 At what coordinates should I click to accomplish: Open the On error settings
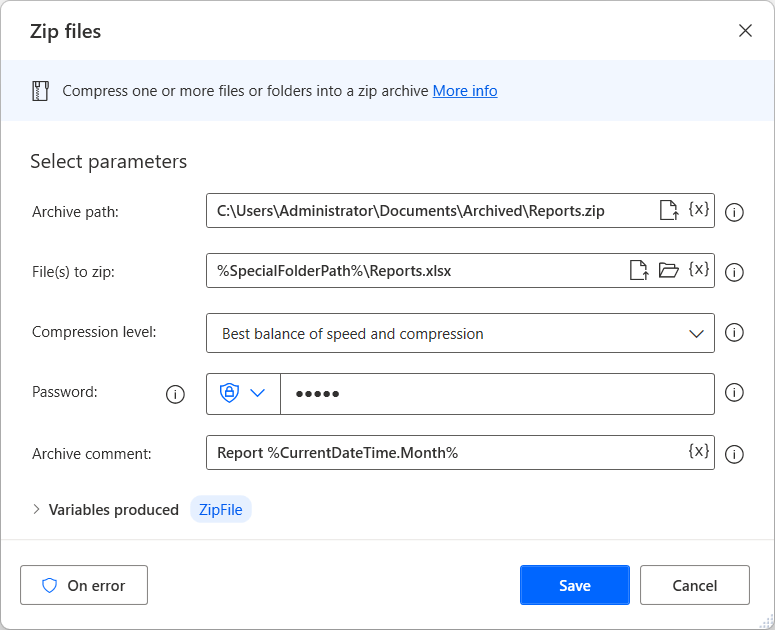pyautogui.click(x=84, y=585)
